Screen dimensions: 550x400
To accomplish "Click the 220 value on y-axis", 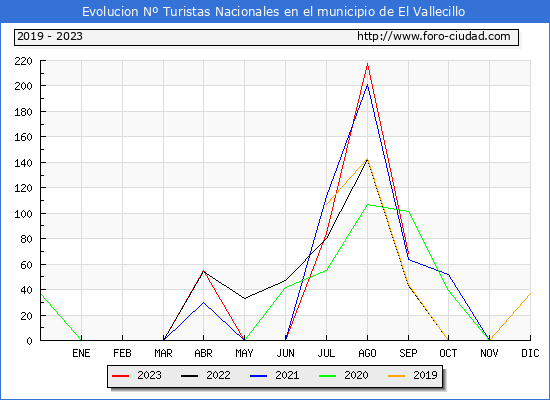I will (23, 61).
